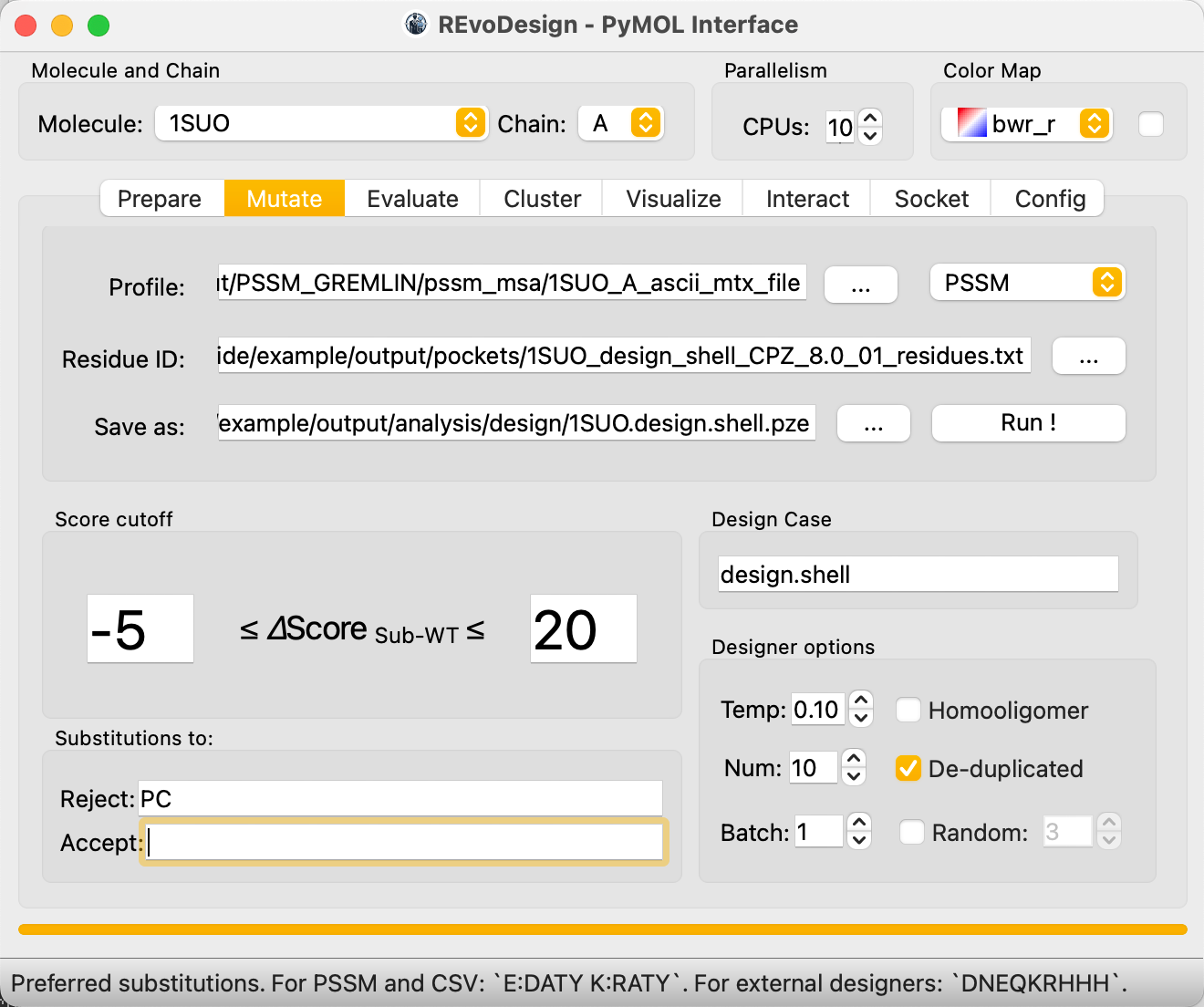Uncheck the De-duplicated checkbox
The width and height of the screenshot is (1204, 1007).
coord(908,768)
